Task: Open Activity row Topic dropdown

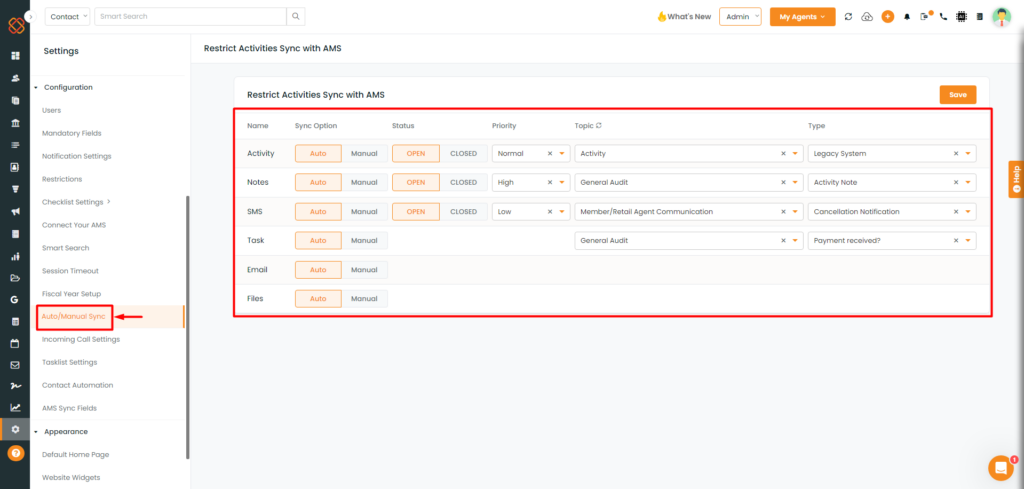Action: pyautogui.click(x=689, y=153)
